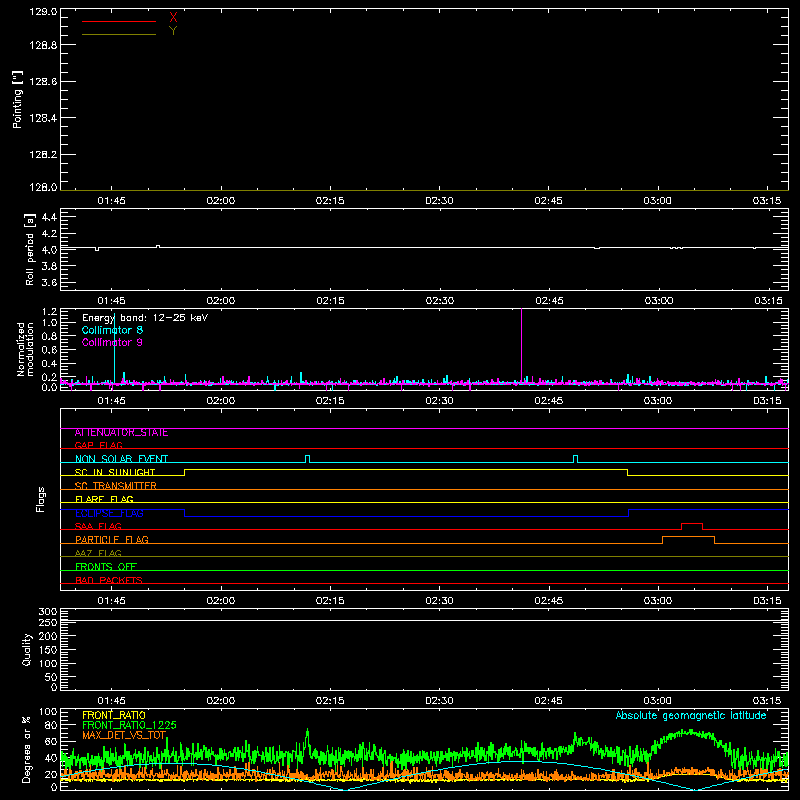
Task: Click the SC_IN_SUNLIGHT flag label
Action: [x=115, y=472]
